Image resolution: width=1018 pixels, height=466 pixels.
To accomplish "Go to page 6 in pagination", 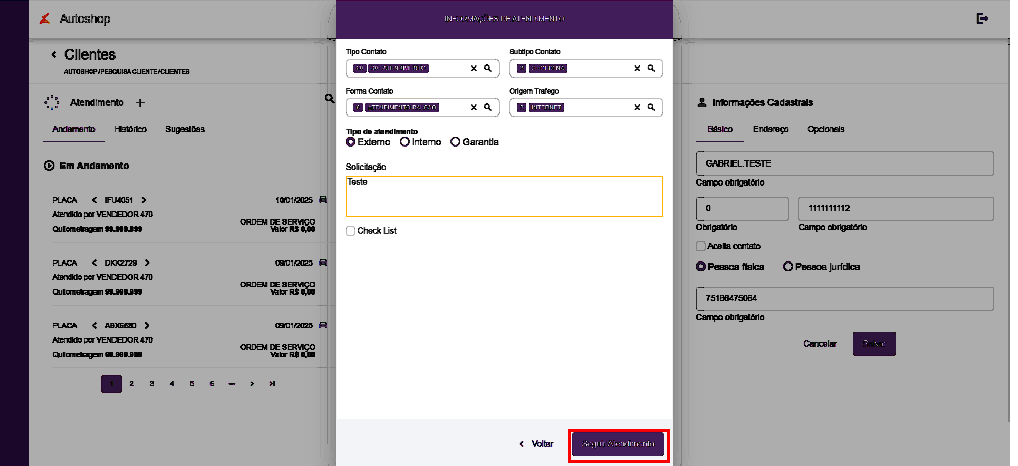I will tap(212, 384).
